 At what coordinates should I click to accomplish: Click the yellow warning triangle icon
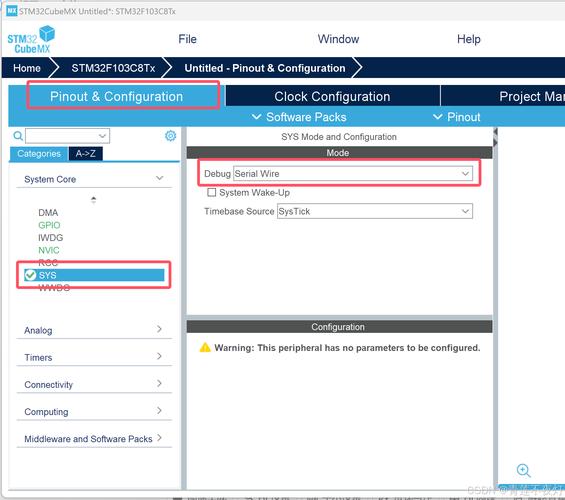point(205,347)
